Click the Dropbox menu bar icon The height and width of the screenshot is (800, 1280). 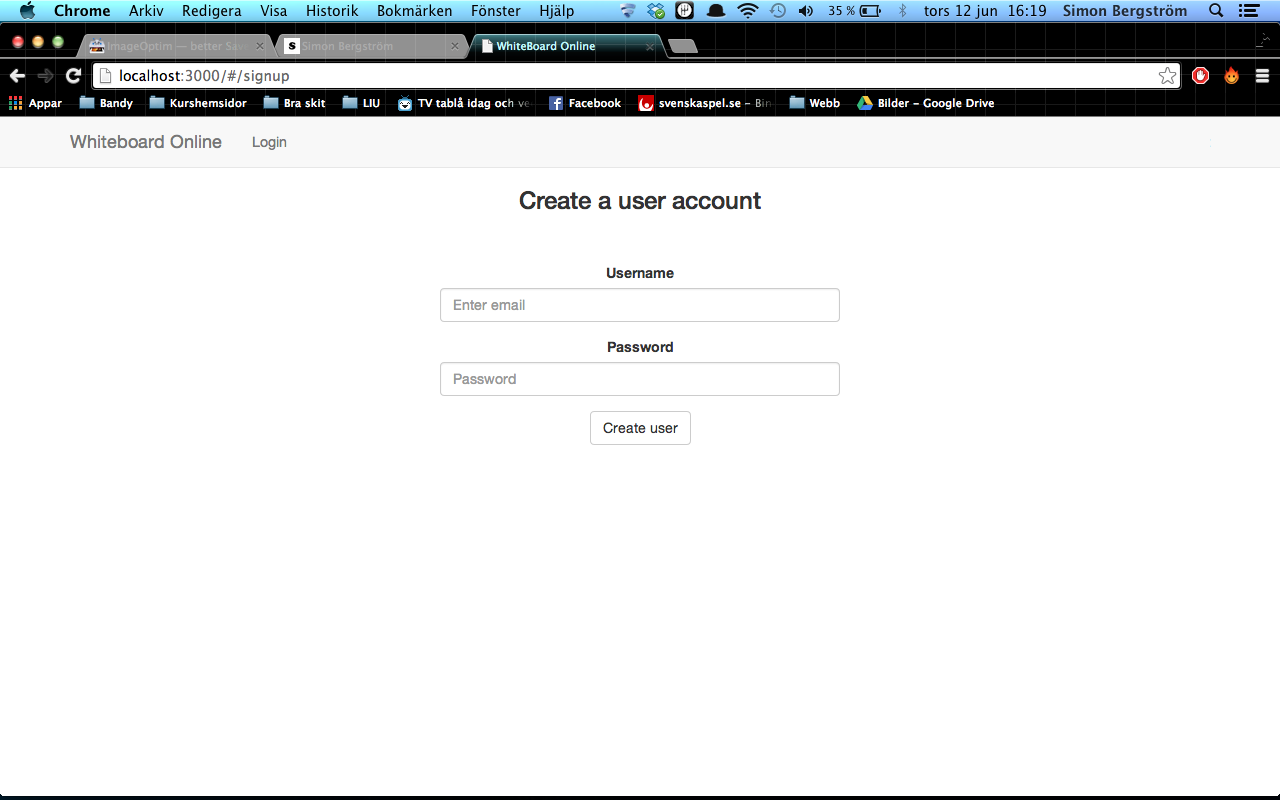(x=656, y=11)
